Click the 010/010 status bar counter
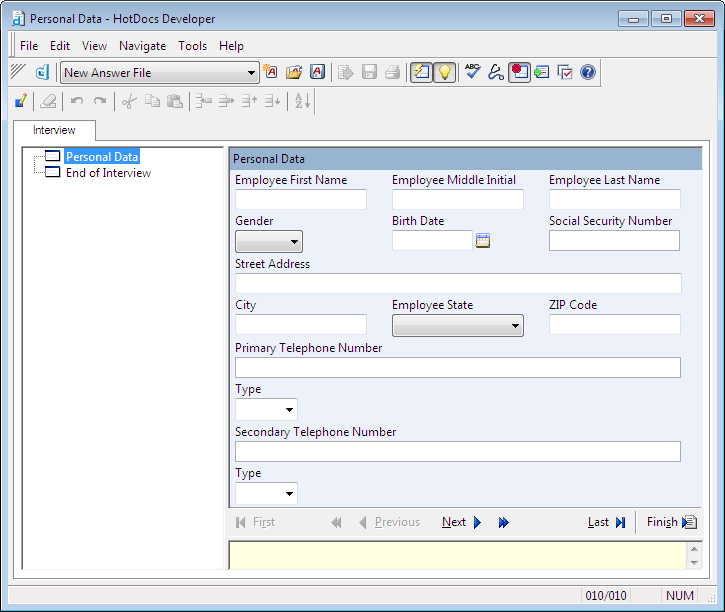Viewport: 725px width, 612px height. point(606,595)
